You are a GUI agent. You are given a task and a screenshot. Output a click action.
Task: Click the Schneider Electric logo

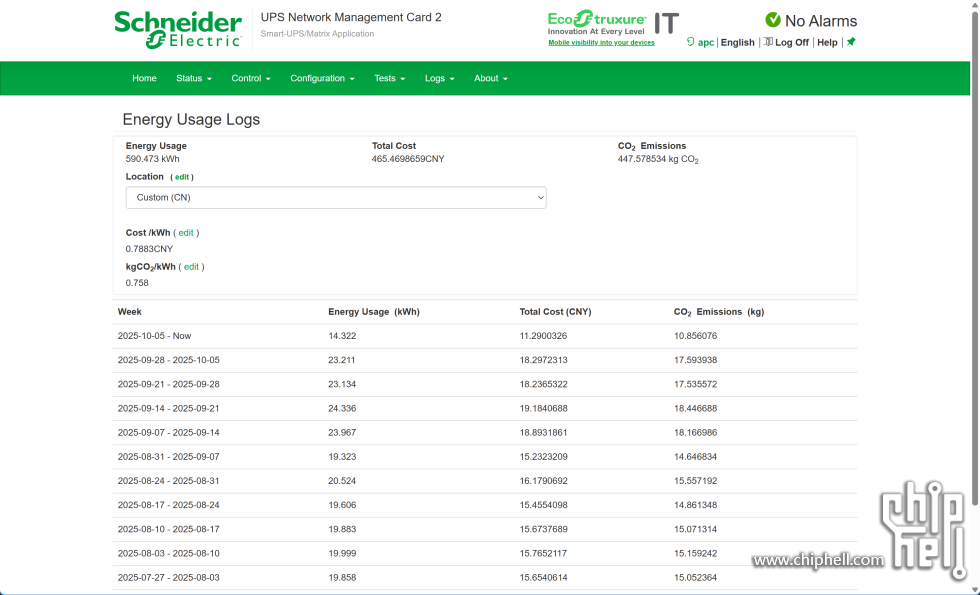[x=178, y=29]
